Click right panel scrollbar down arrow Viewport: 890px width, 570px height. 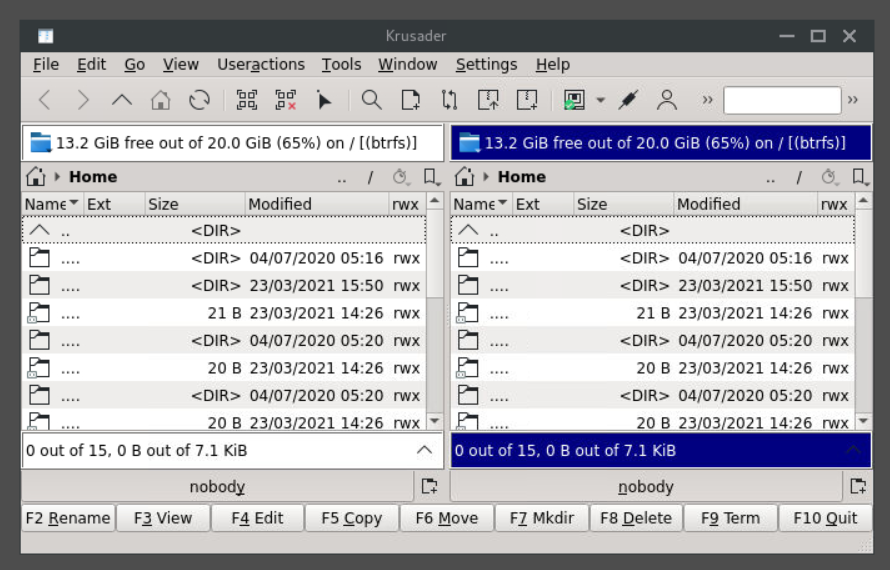click(x=863, y=421)
